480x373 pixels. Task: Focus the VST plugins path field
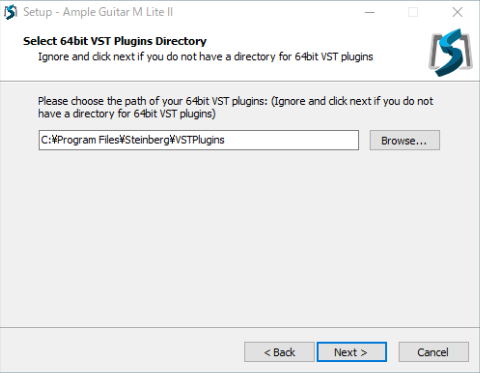point(199,140)
